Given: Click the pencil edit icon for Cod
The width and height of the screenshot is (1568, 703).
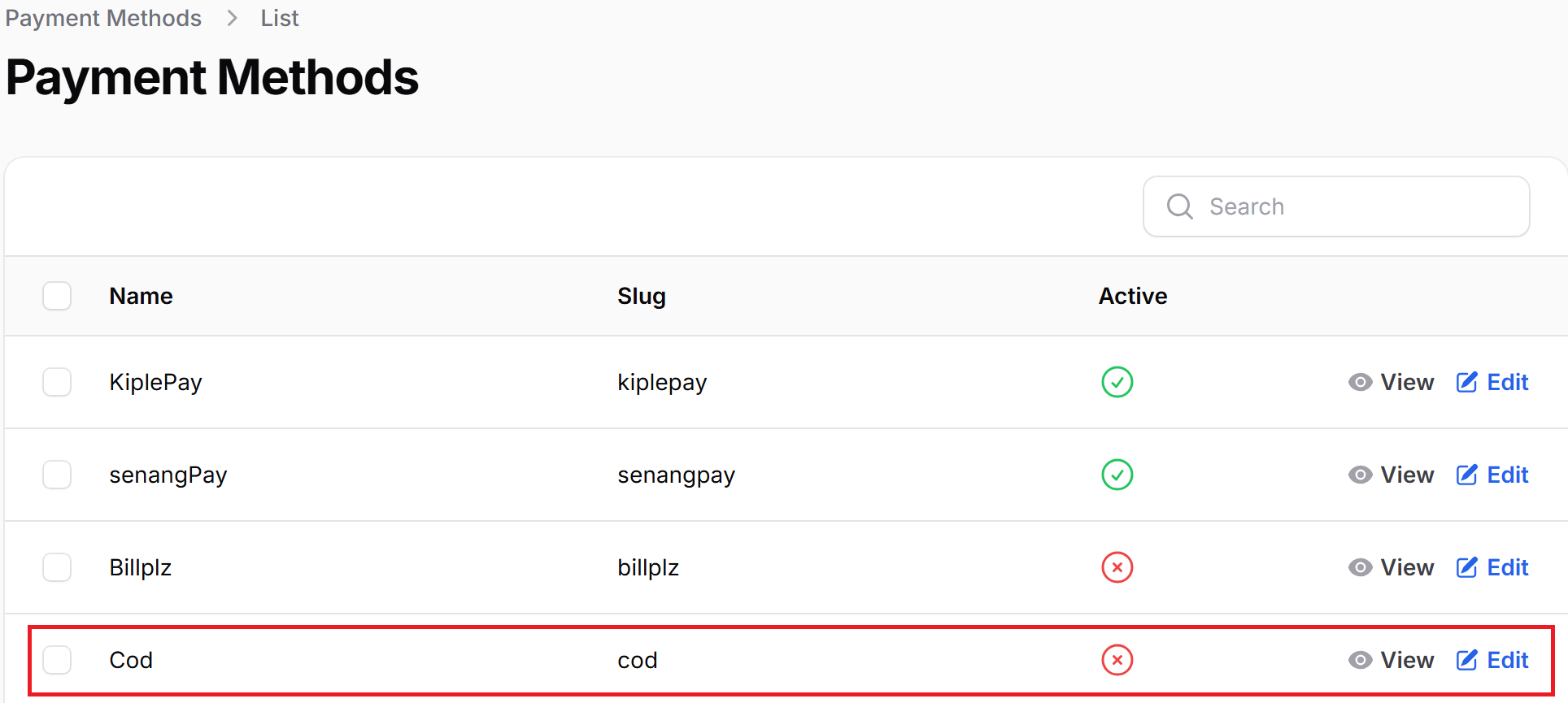Looking at the screenshot, I should [1466, 660].
